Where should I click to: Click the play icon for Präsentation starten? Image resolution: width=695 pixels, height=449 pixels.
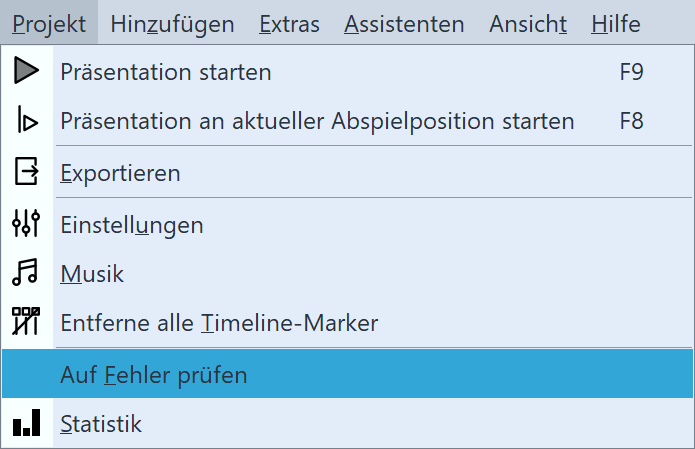tap(27, 72)
